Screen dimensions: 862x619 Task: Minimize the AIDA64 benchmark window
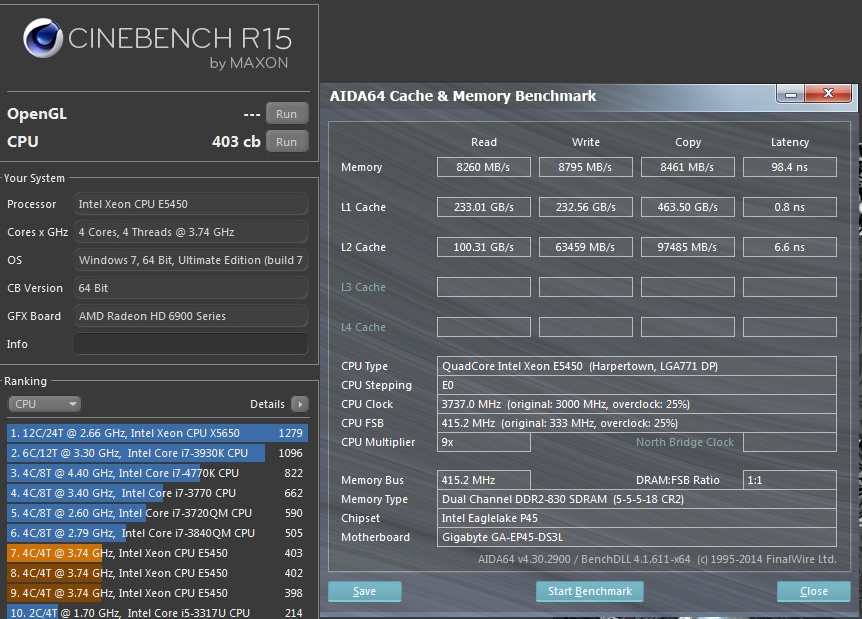click(791, 95)
